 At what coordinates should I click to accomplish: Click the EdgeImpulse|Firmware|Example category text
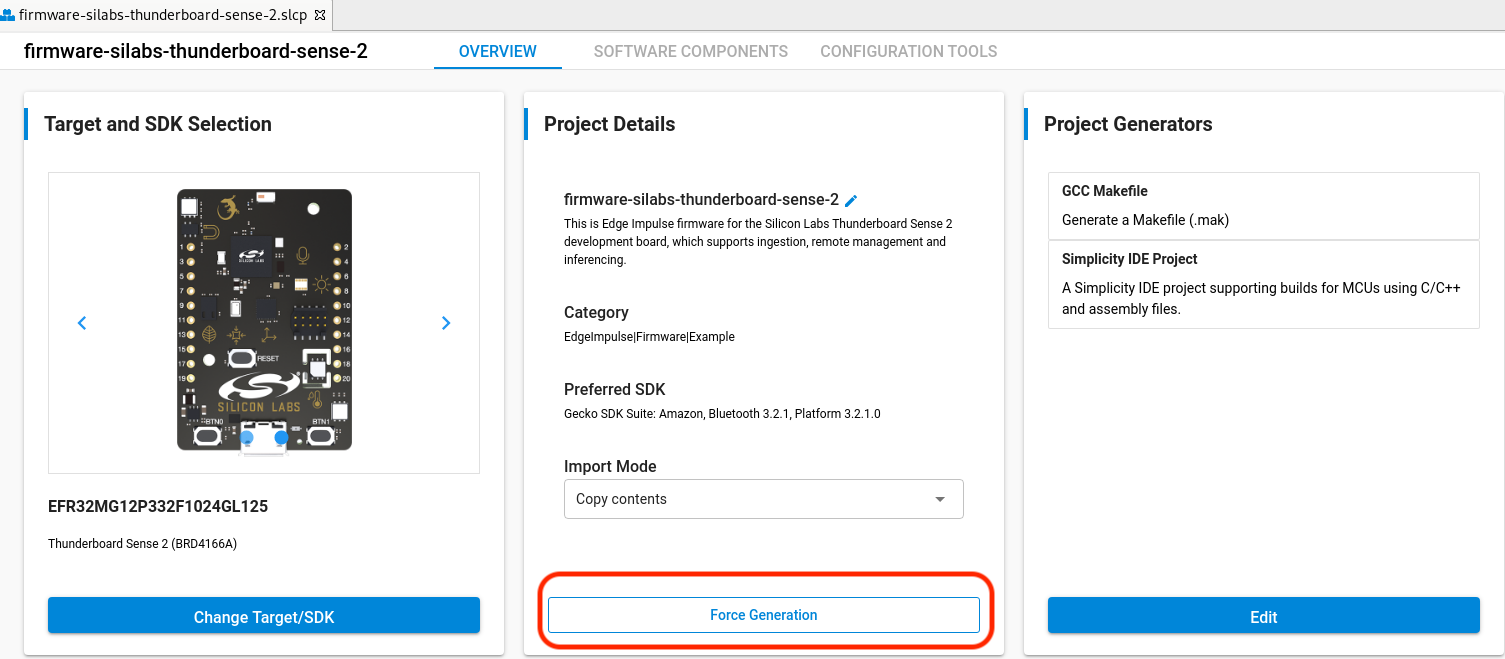coord(649,337)
